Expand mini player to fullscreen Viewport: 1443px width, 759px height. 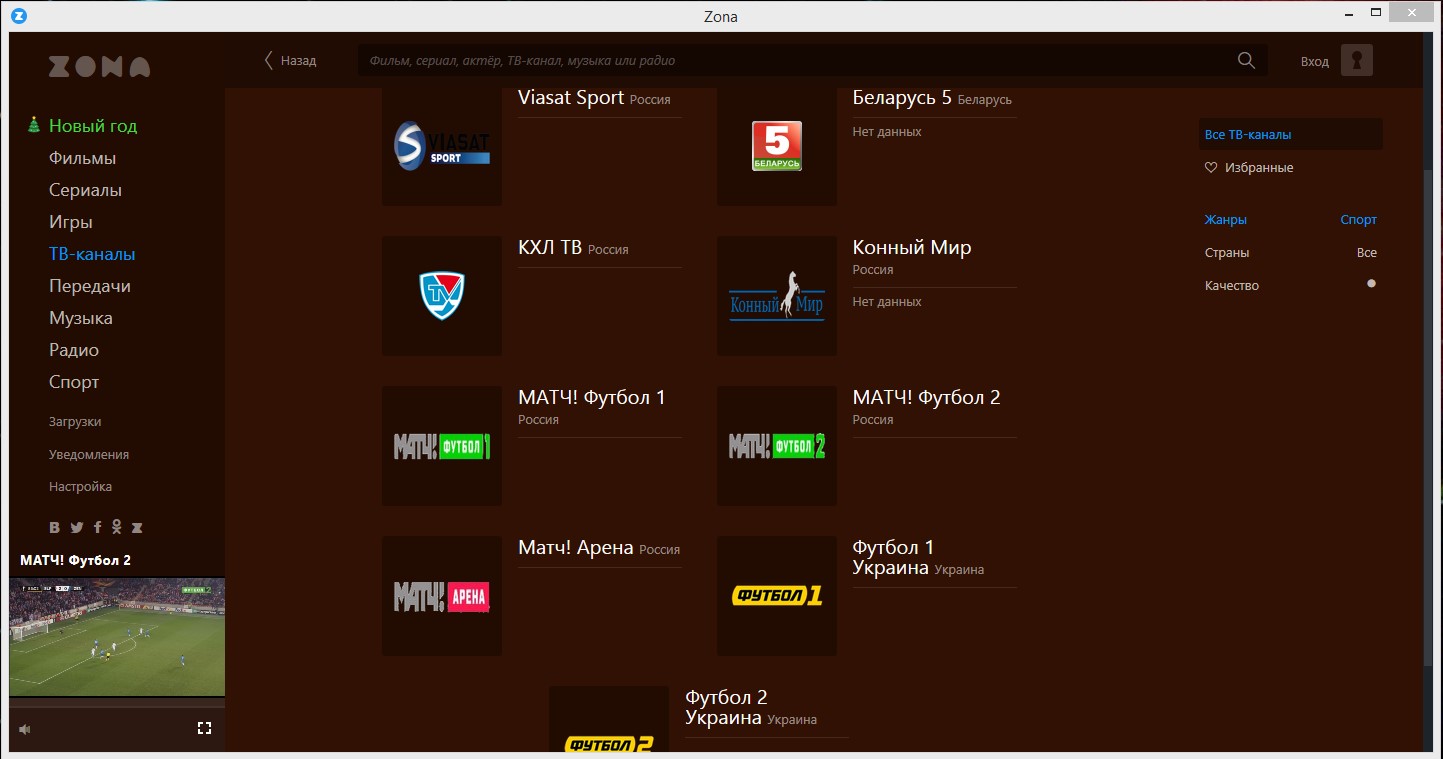pos(204,728)
